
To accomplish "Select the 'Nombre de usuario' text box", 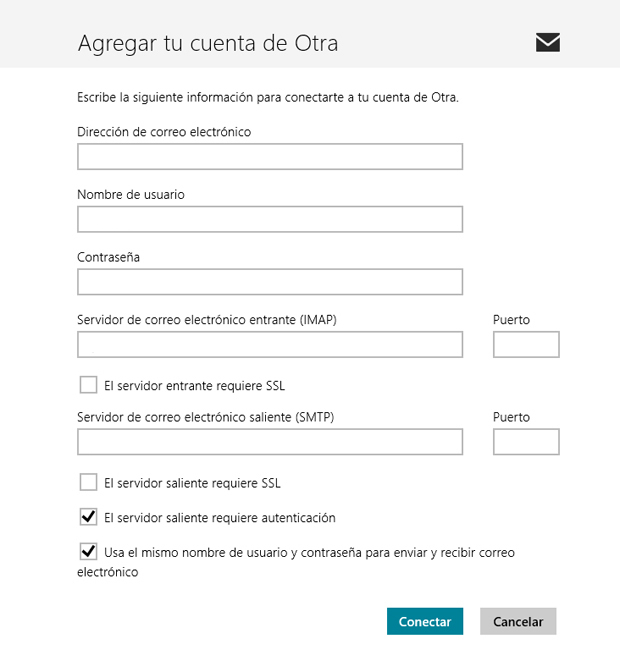I will click(270, 219).
